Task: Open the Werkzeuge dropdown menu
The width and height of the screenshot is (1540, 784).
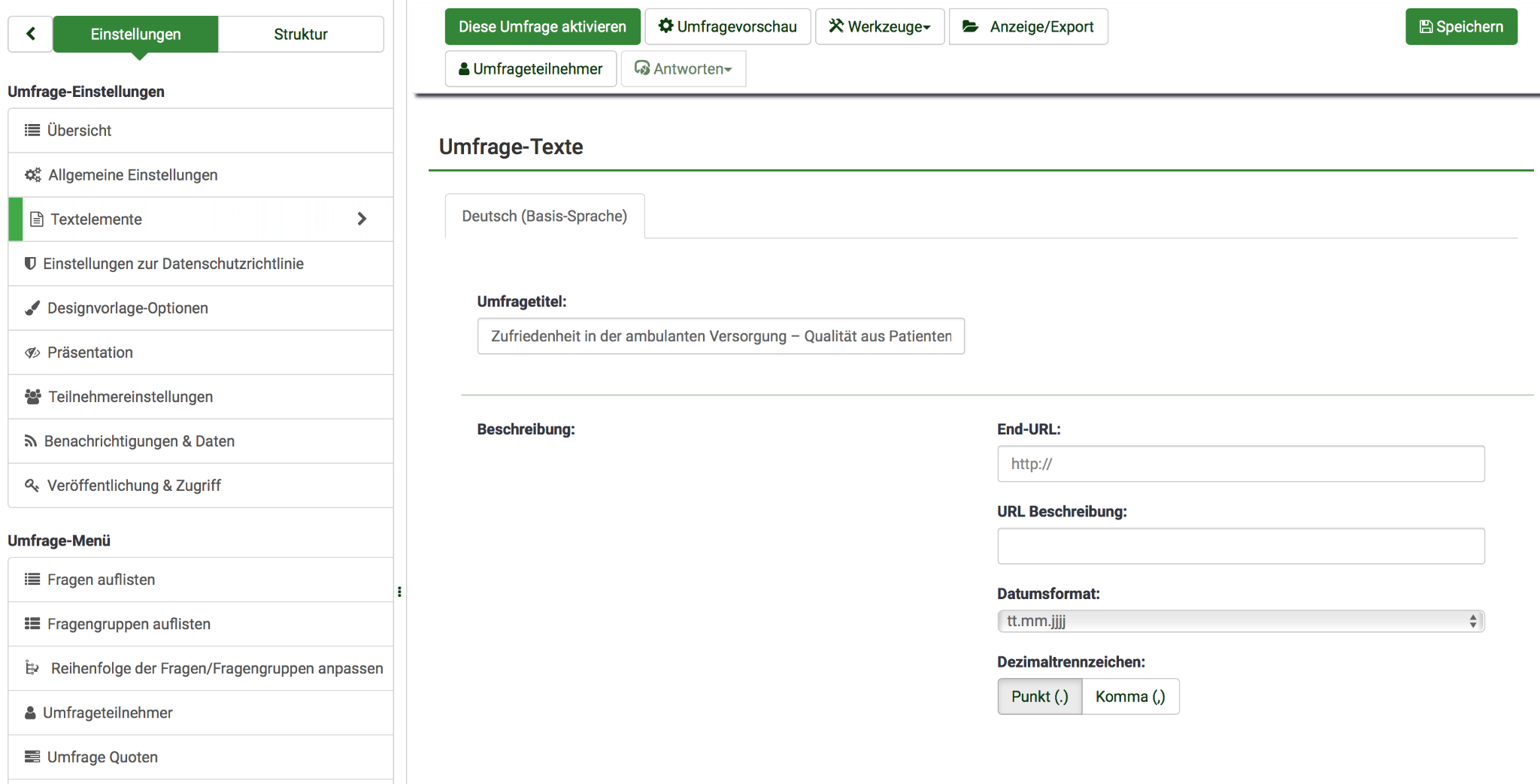Action: [x=879, y=27]
